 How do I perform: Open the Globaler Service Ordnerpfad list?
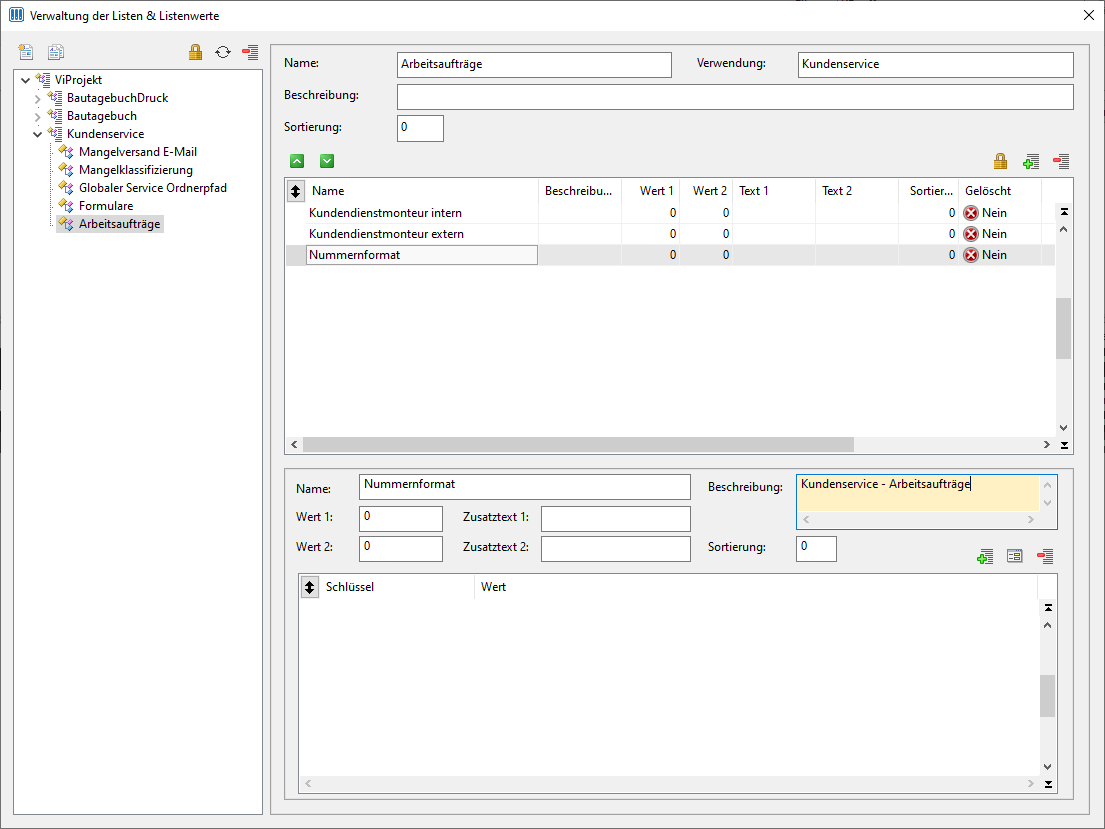(153, 188)
